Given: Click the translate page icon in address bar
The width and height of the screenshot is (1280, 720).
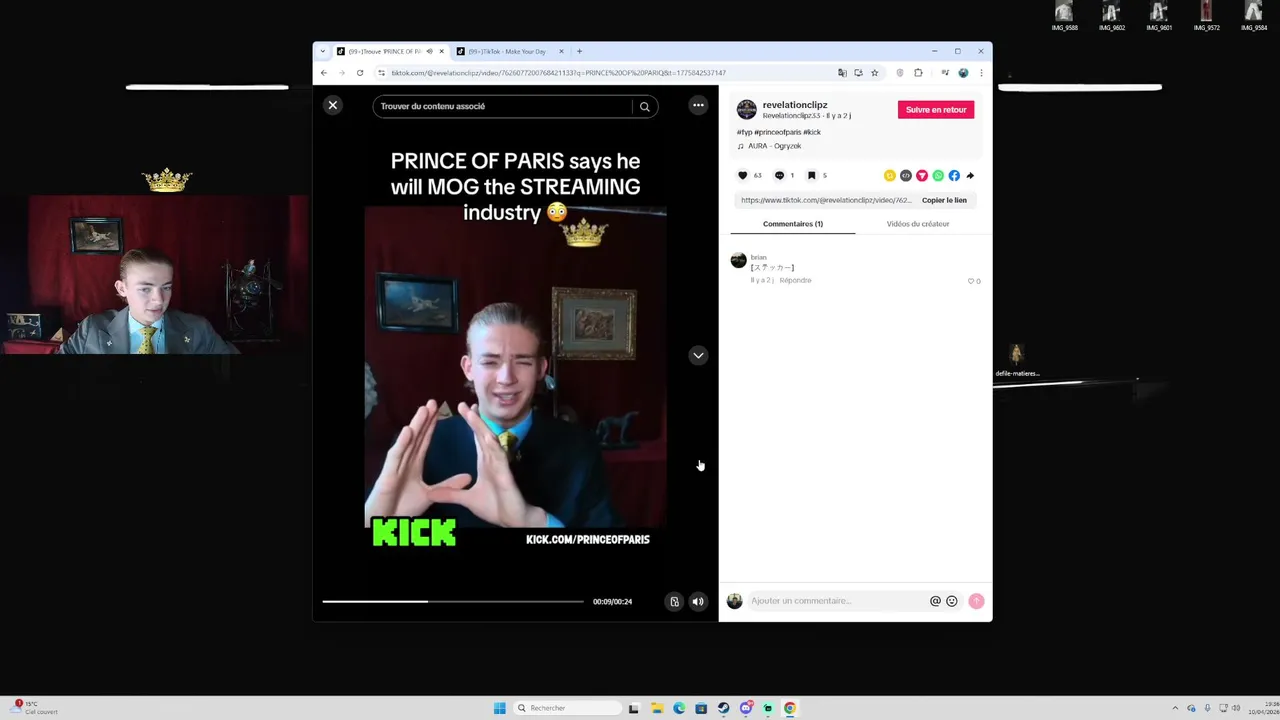Looking at the screenshot, I should point(842,73).
